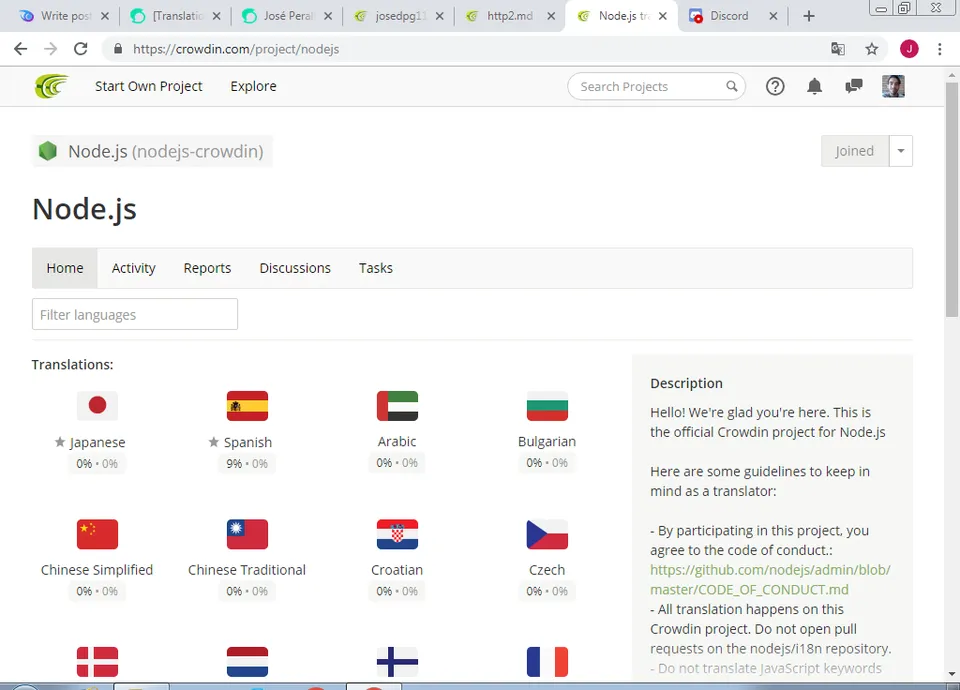Click the Spanish flag icon

[247, 405]
